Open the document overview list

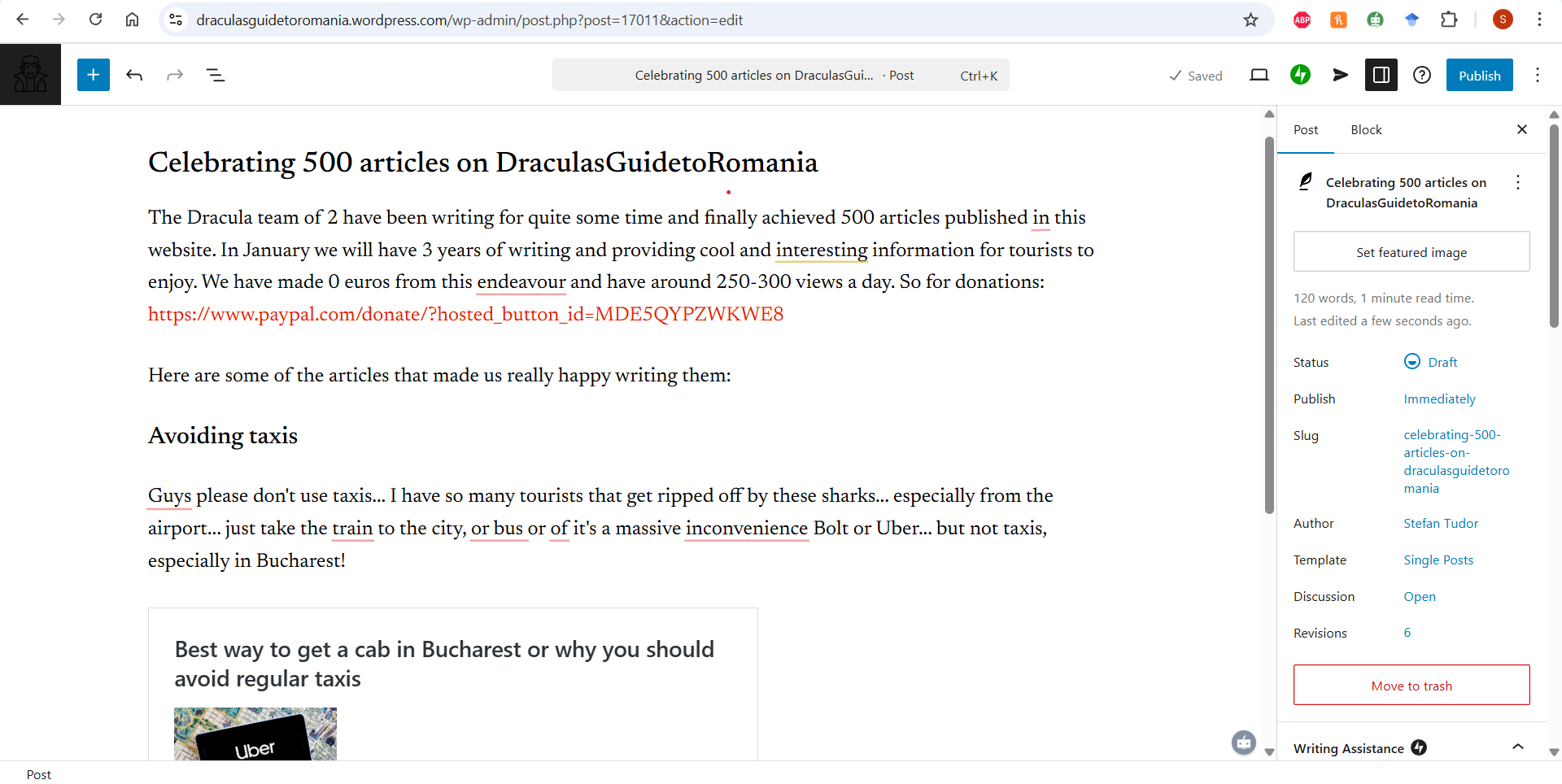click(x=215, y=75)
